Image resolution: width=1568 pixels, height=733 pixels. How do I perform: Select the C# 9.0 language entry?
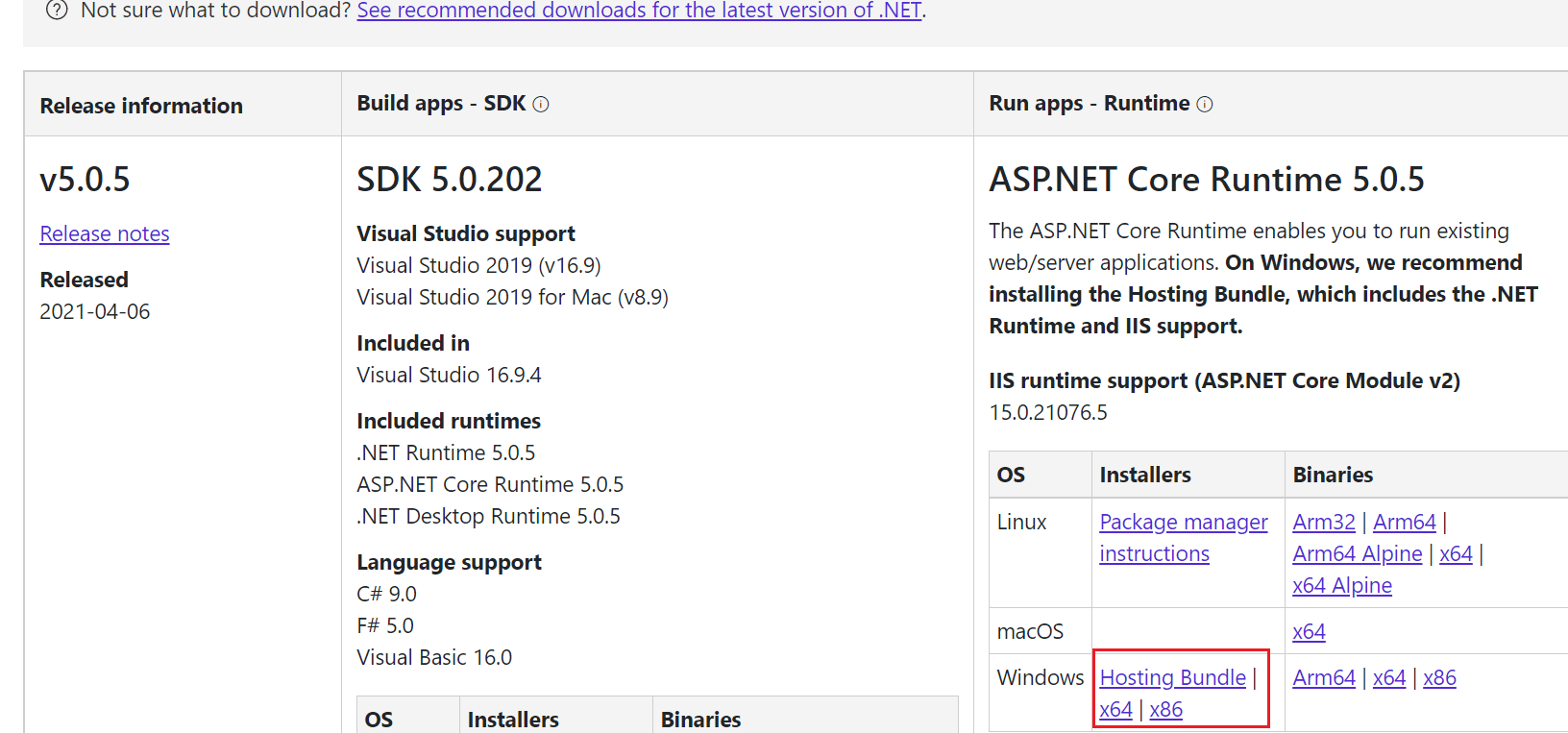[x=386, y=594]
